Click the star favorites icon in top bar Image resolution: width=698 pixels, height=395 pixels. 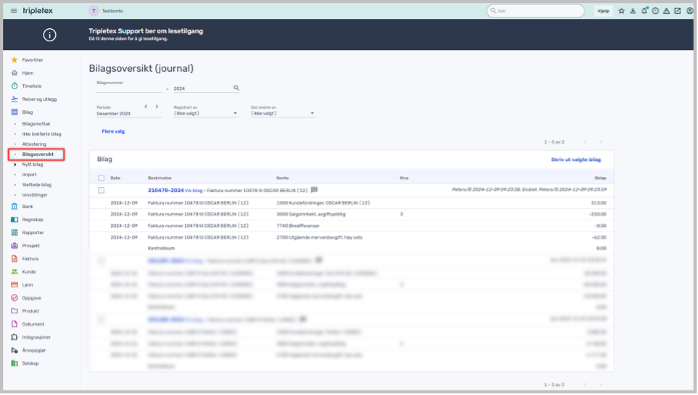[621, 11]
